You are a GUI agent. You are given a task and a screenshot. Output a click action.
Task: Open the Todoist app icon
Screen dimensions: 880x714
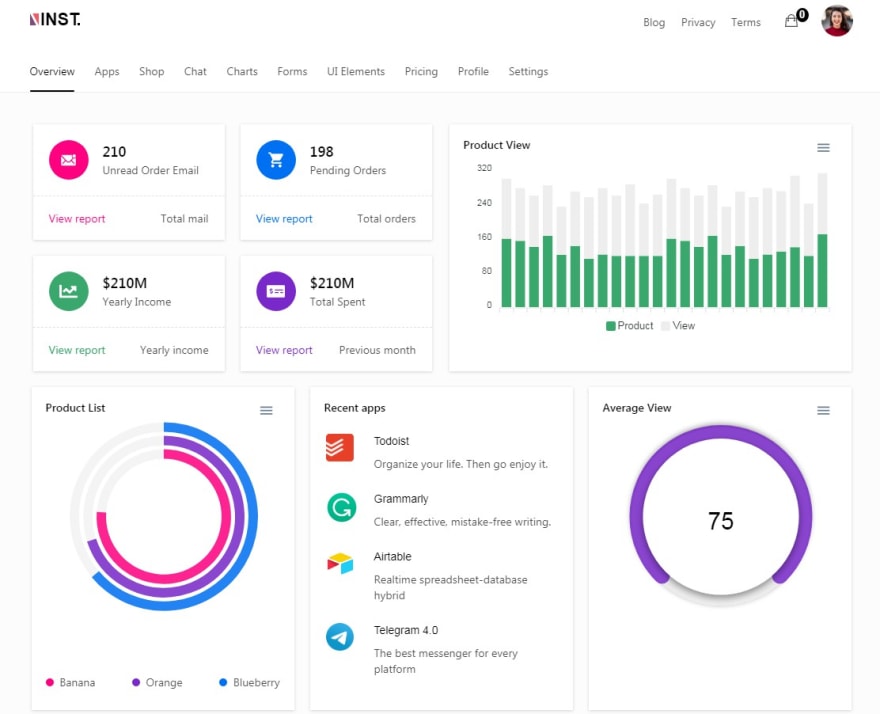click(340, 448)
